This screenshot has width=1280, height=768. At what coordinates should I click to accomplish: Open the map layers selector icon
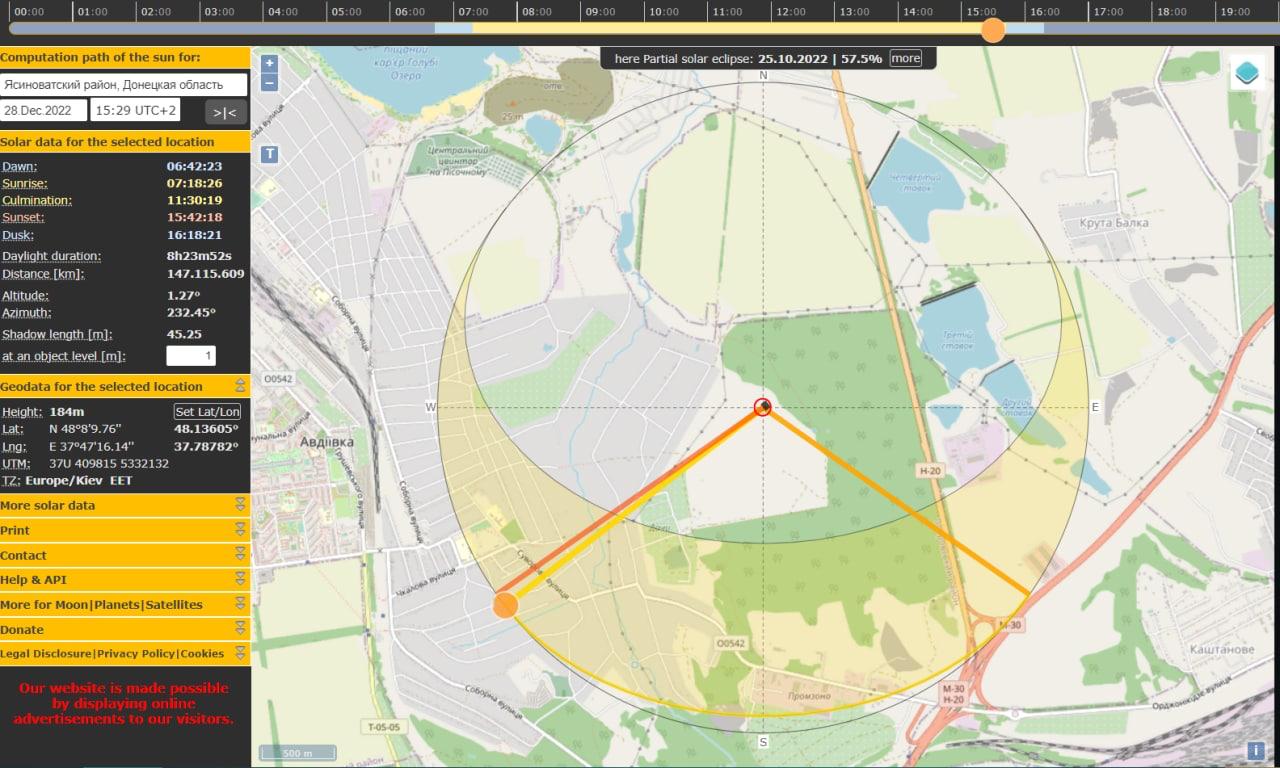click(1247, 73)
